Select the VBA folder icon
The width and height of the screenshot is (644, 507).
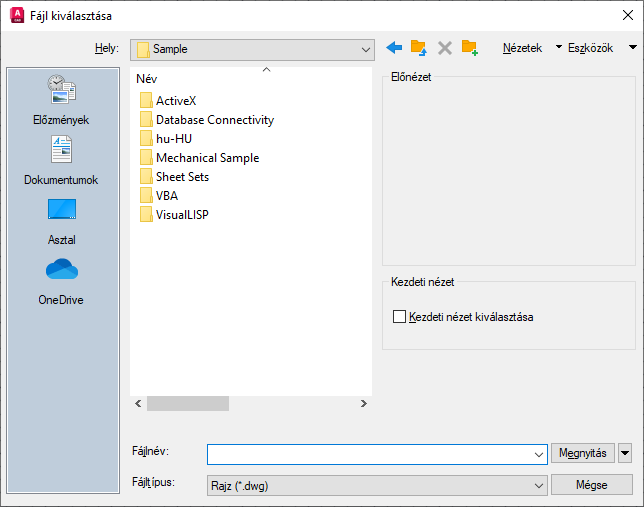[x=146, y=195]
